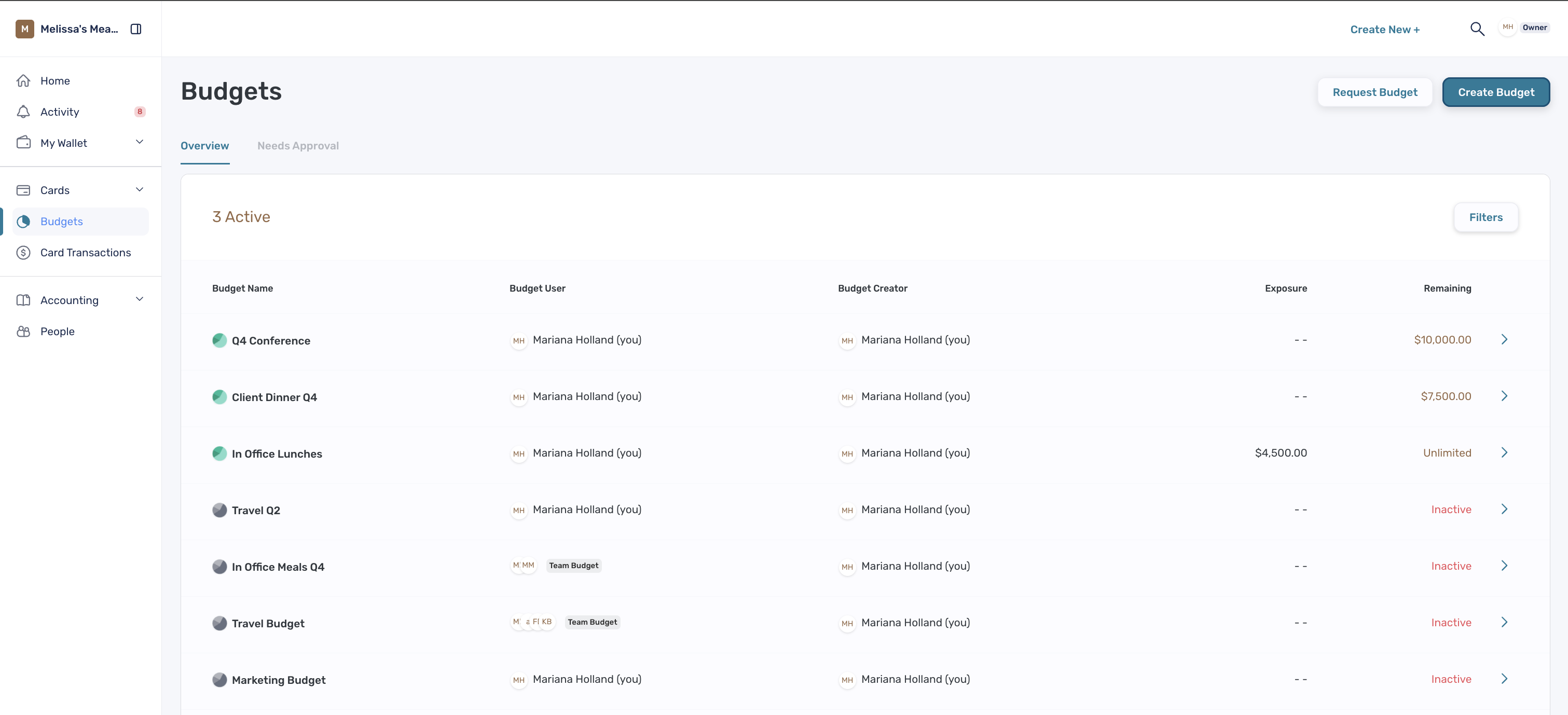The image size is (1568, 715).
Task: Switch to the Overview tab
Action: pos(204,145)
